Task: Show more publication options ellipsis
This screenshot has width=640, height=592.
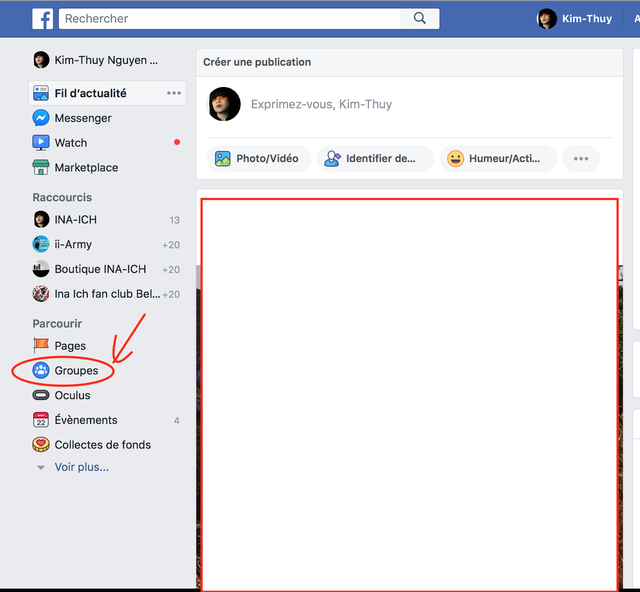Action: pos(580,158)
